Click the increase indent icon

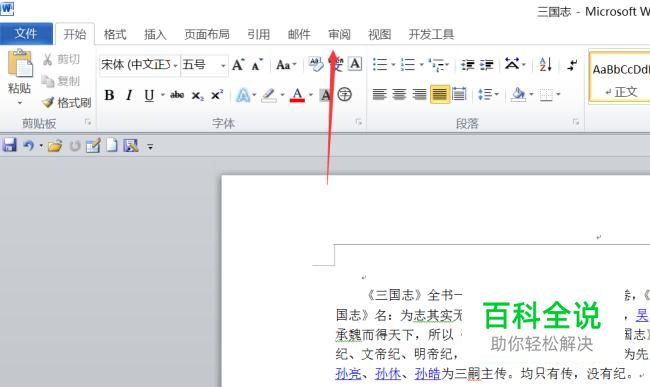[x=487, y=65]
